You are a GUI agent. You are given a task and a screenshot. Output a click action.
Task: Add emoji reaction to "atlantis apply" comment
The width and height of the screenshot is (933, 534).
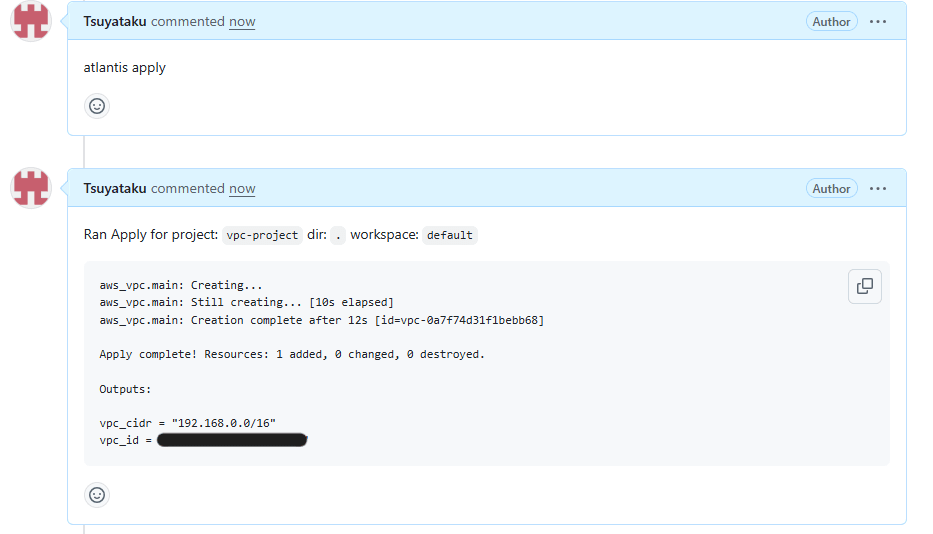point(97,106)
